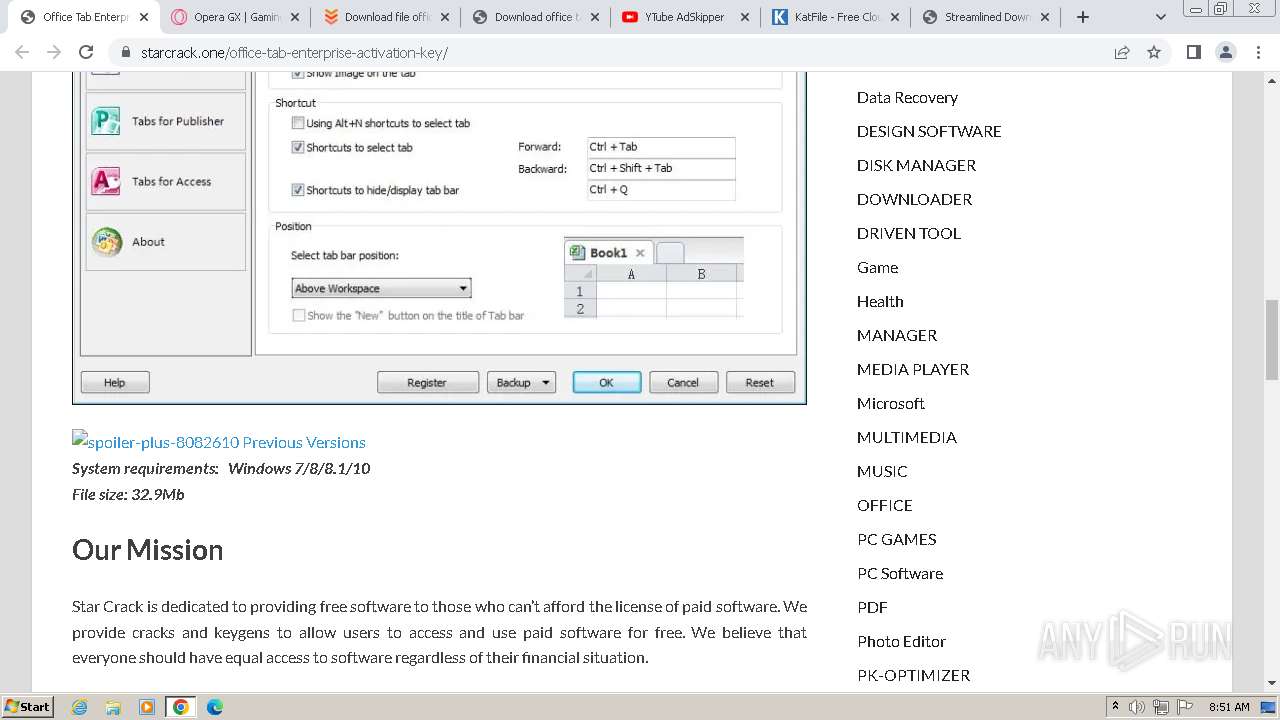
Task: Open the Game category
Action: click(x=877, y=267)
